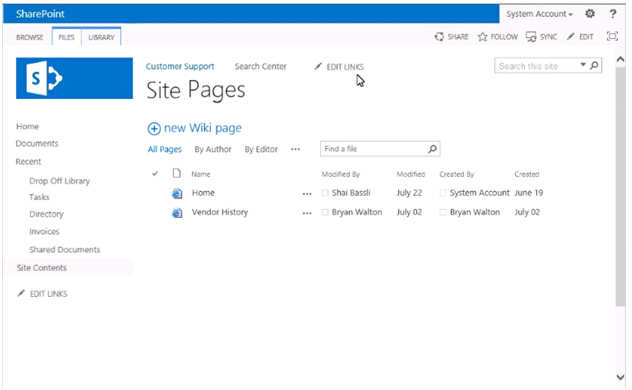This screenshot has height=390, width=632.
Task: Open Documents in the left navigation
Action: tap(37, 143)
